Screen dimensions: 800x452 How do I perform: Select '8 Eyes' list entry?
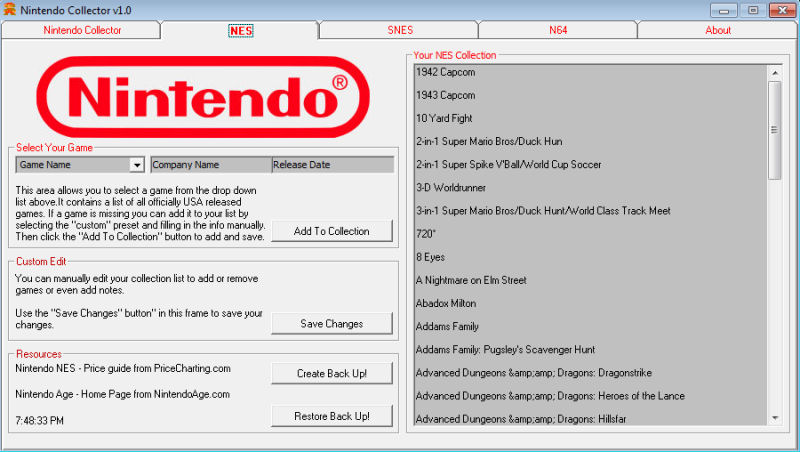430,257
